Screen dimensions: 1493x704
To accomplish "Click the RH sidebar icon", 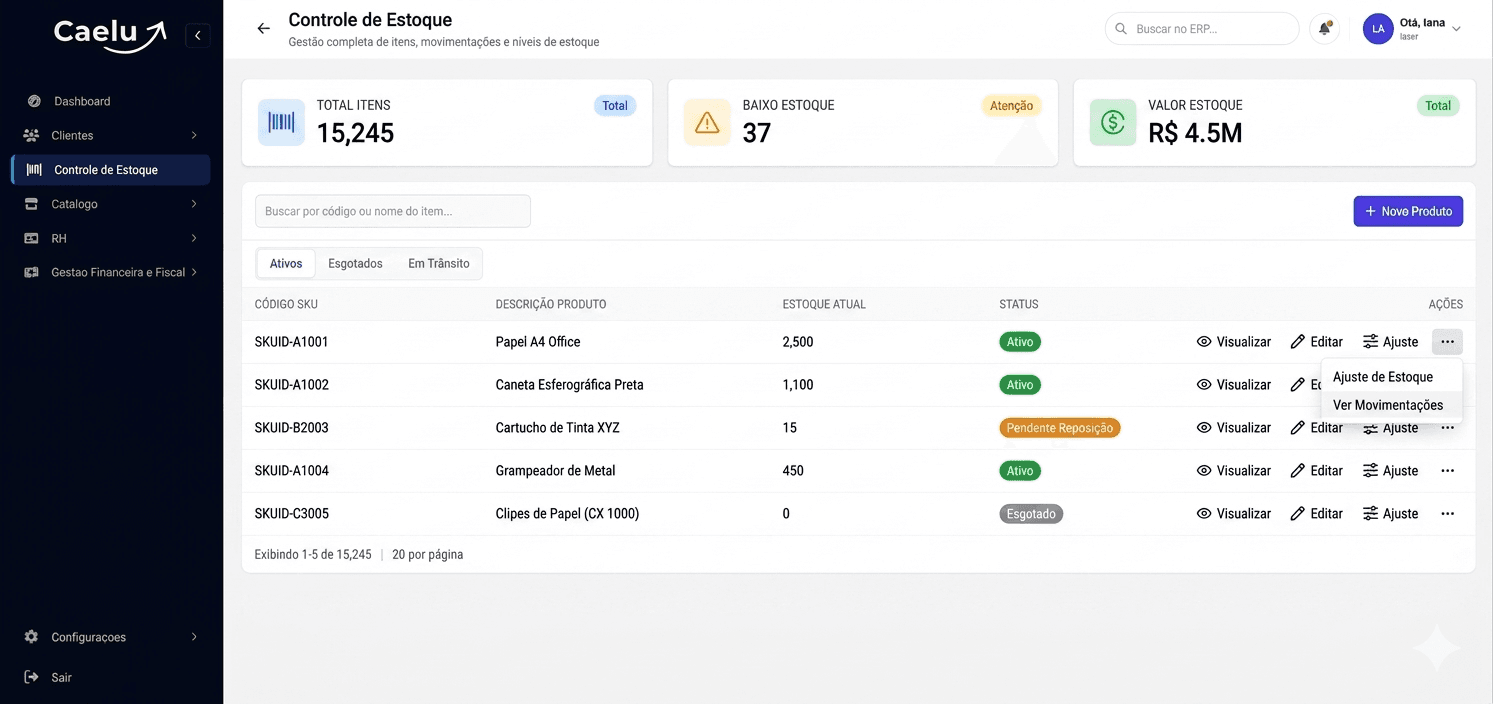I will pyautogui.click(x=31, y=238).
